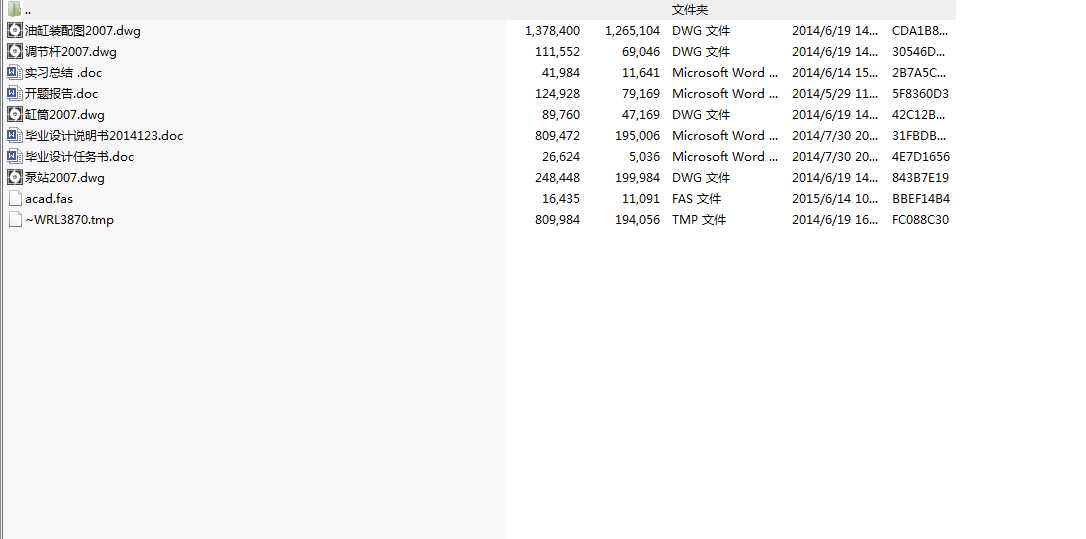
Task: Click the FAS 文件 type entry
Action: 696,199
